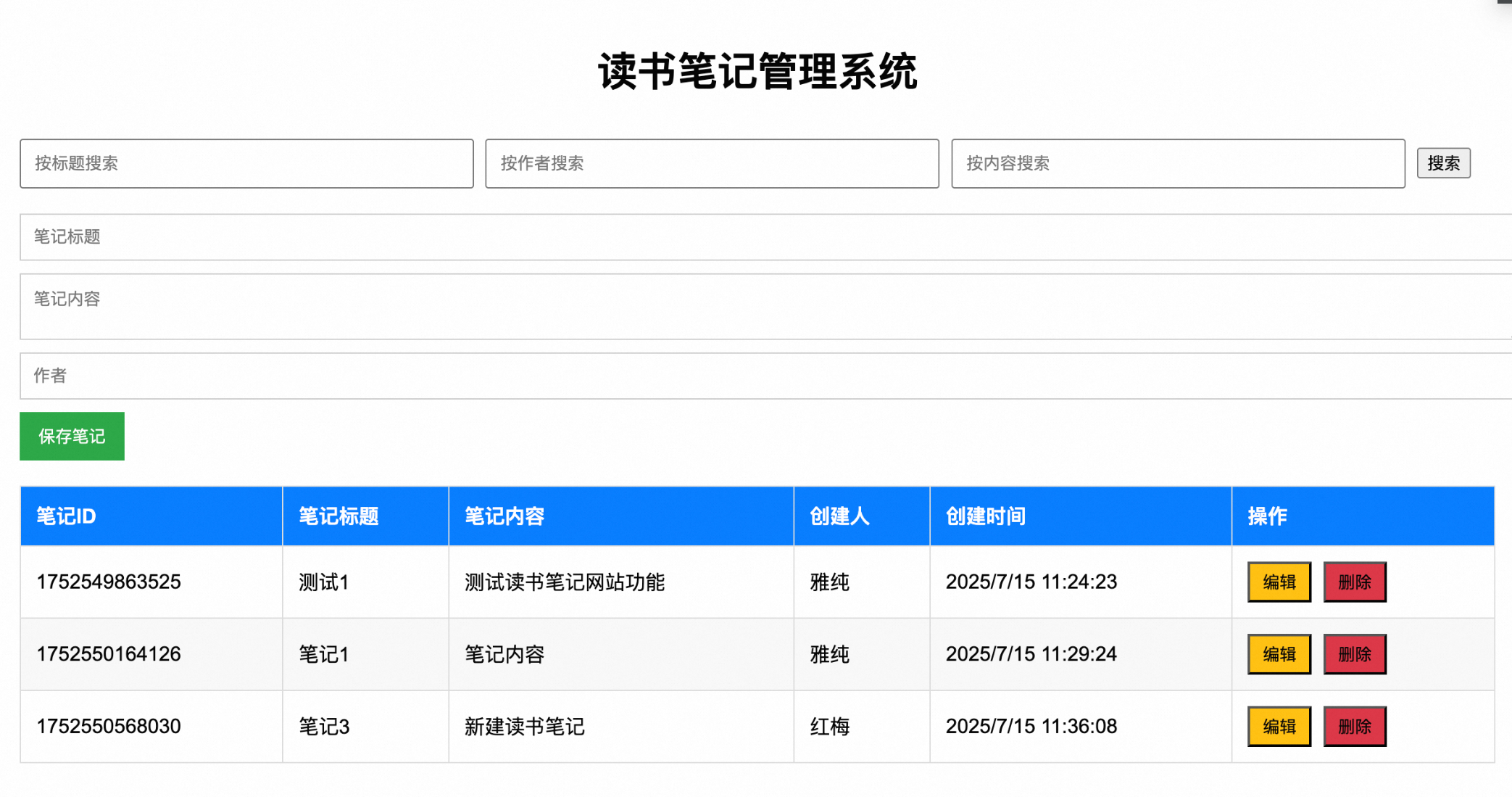The image size is (1512, 797).
Task: Select note ID 1752549863525 cell
Action: coord(109,582)
